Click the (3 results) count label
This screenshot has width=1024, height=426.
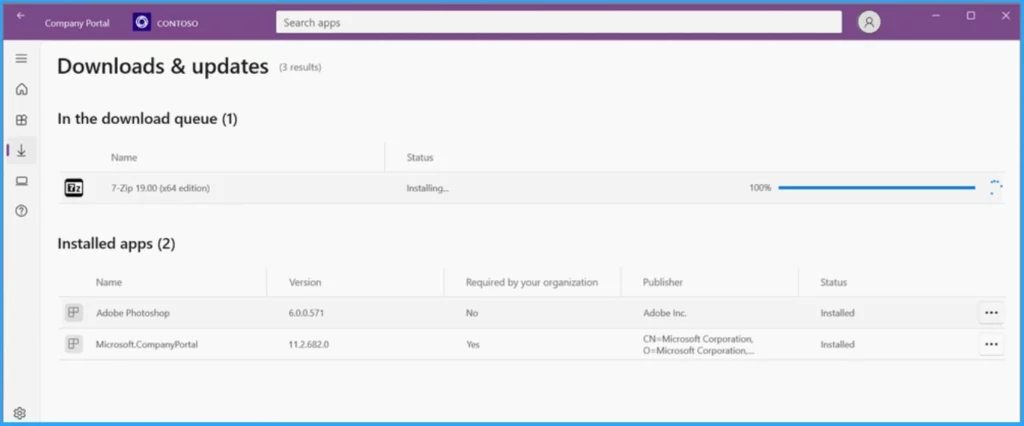(300, 67)
